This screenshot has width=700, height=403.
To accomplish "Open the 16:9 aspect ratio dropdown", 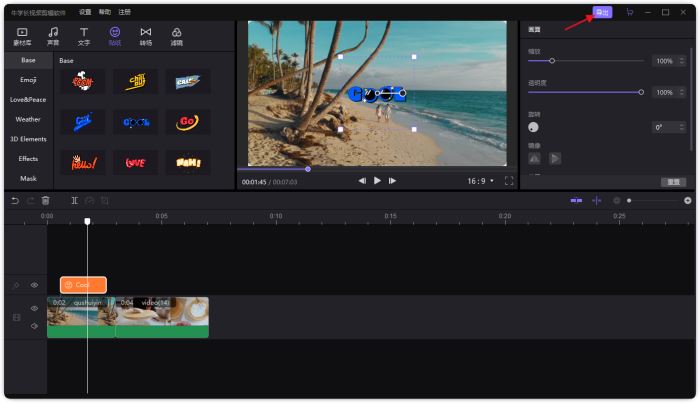I will point(481,181).
